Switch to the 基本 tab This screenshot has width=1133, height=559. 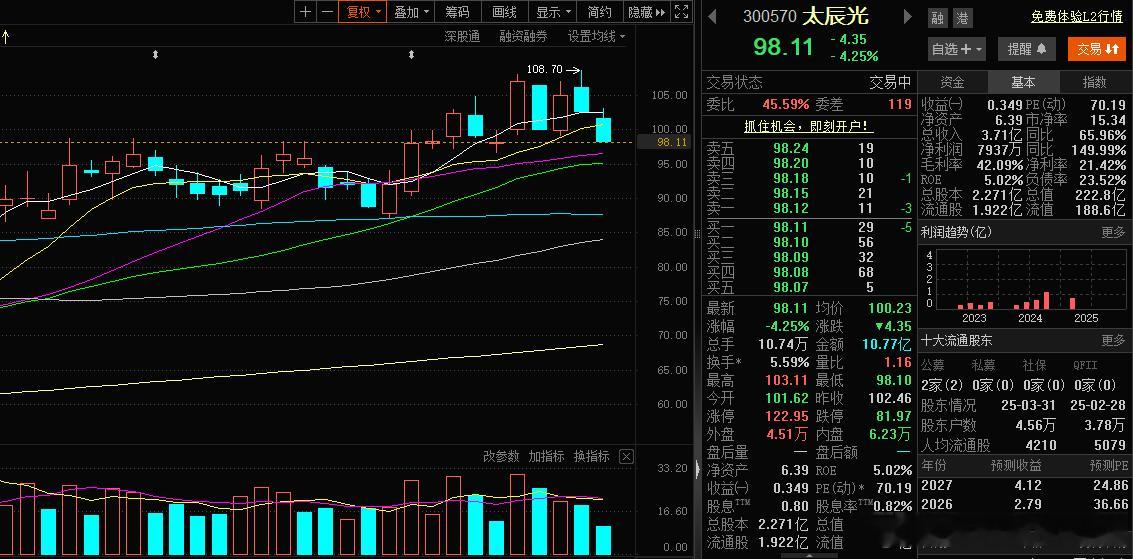(x=1023, y=82)
